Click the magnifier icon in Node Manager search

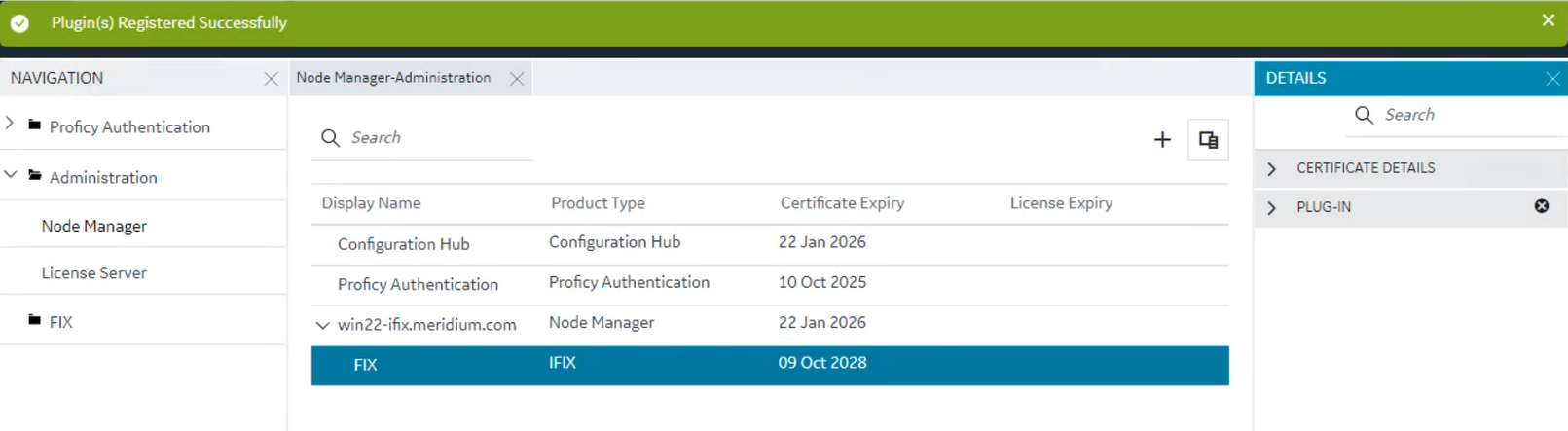[x=331, y=138]
